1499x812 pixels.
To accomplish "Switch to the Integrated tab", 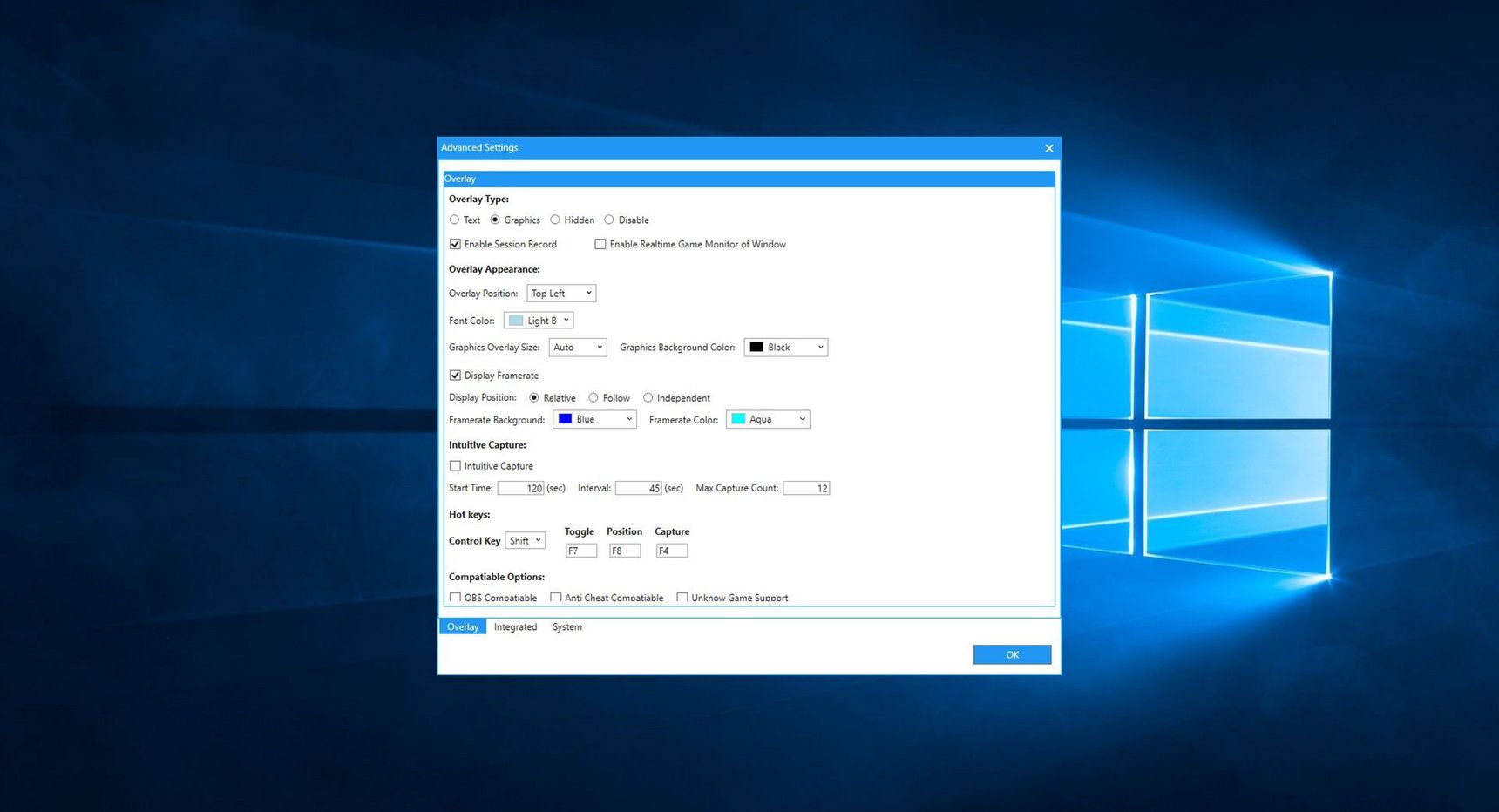I will pyautogui.click(x=515, y=626).
